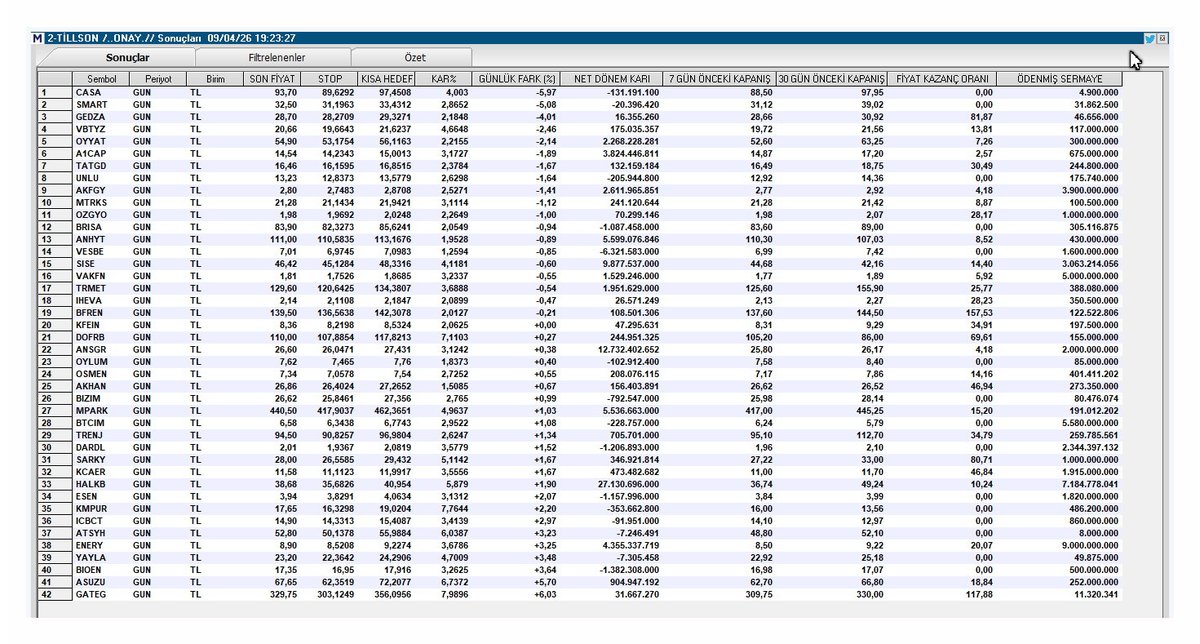The width and height of the screenshot is (1200, 644).
Task: Click the 157,53 price earnings value
Action: [x=977, y=312]
